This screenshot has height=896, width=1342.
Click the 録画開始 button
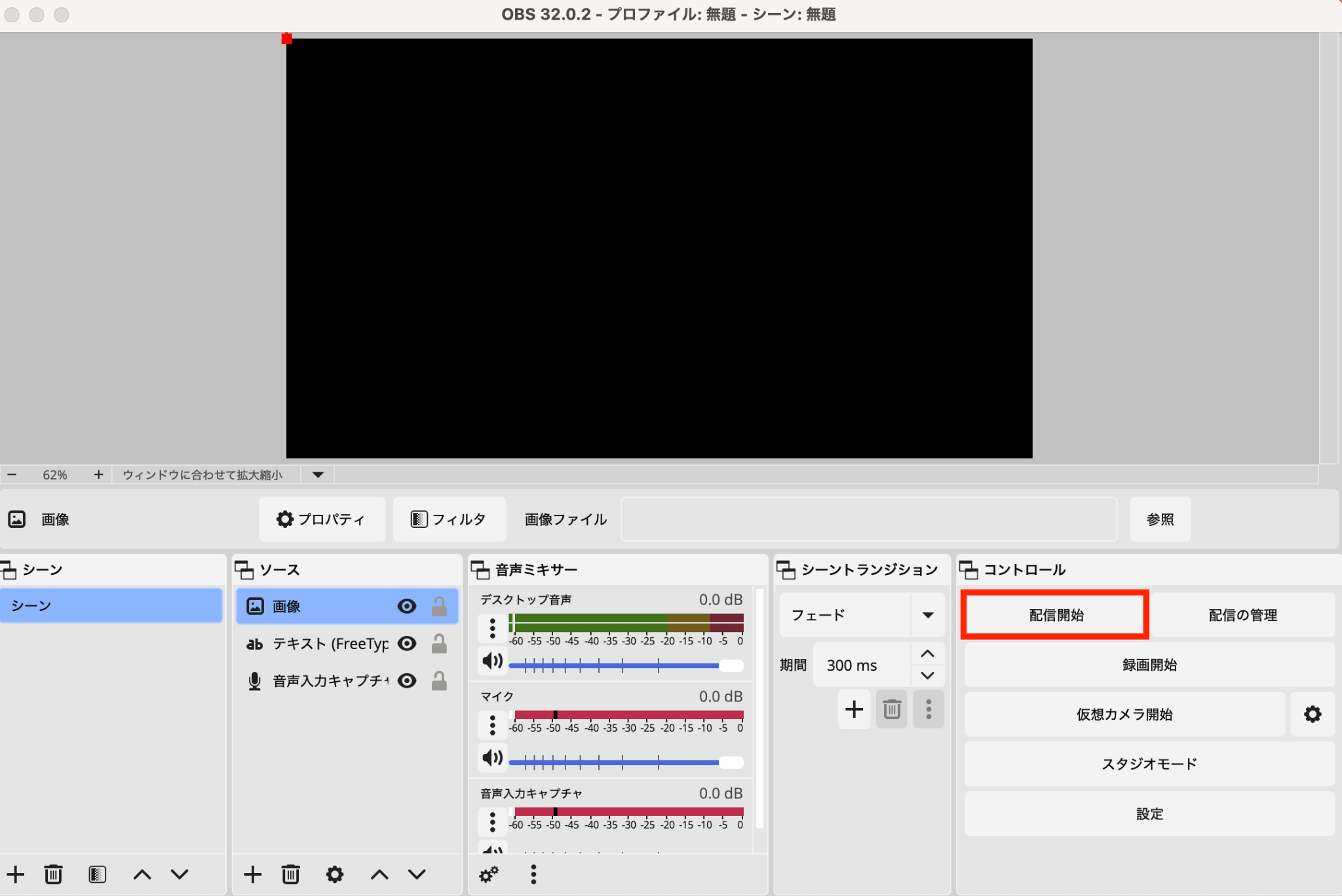[x=1149, y=665]
